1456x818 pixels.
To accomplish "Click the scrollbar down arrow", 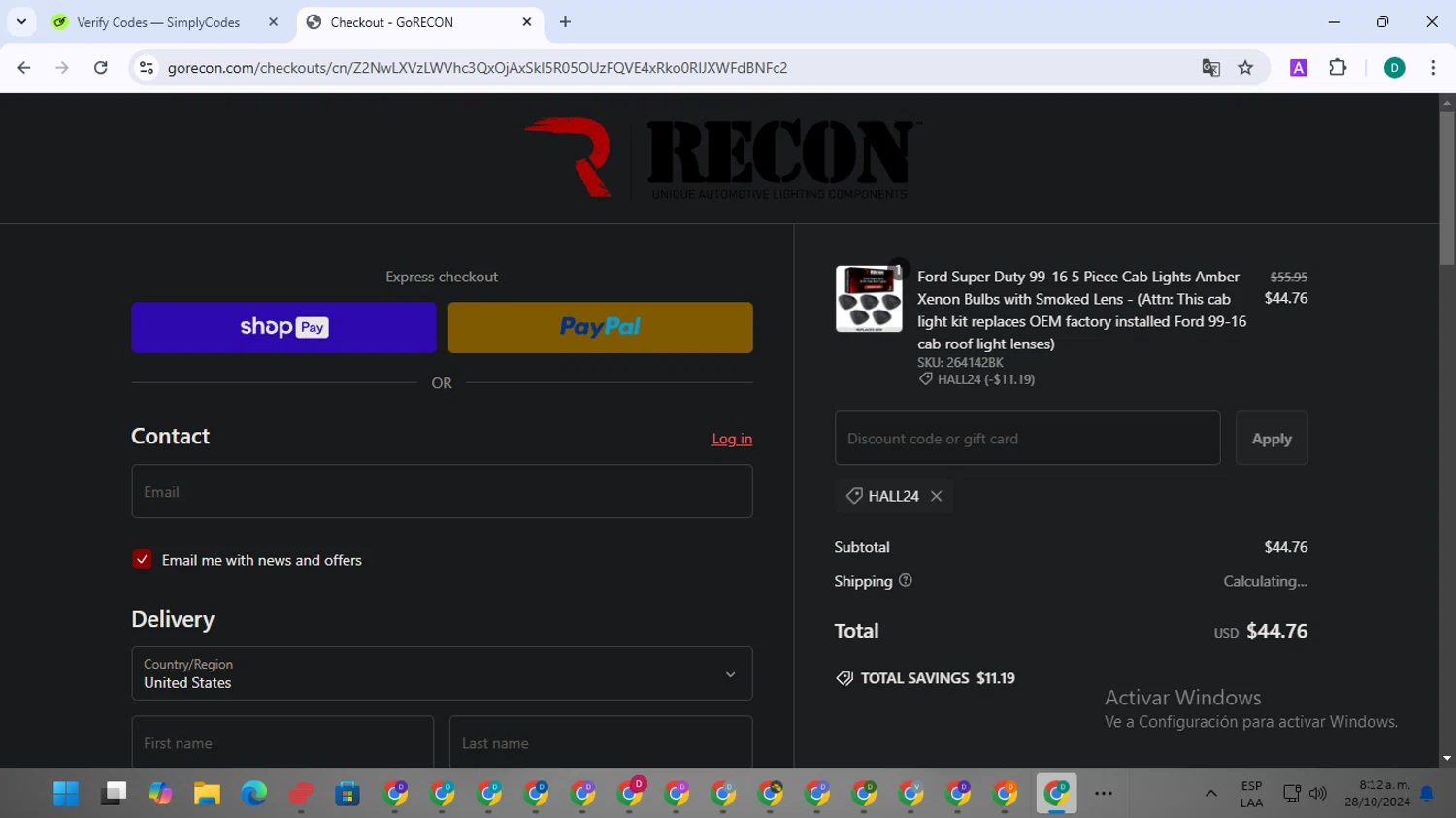I will click(1447, 759).
